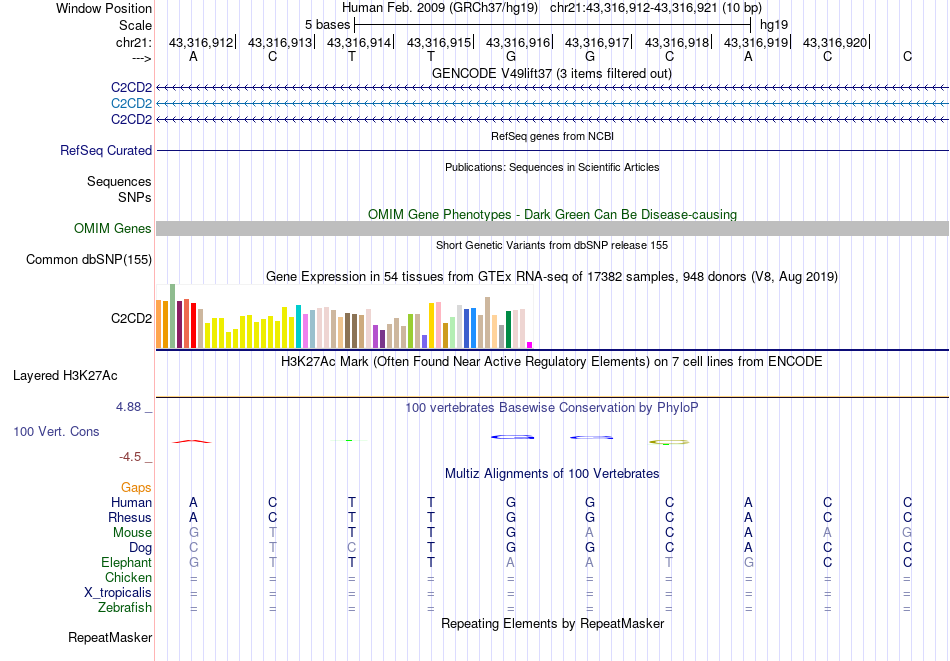Click the chr21: ruler label
The image size is (950, 661).
pos(133,42)
